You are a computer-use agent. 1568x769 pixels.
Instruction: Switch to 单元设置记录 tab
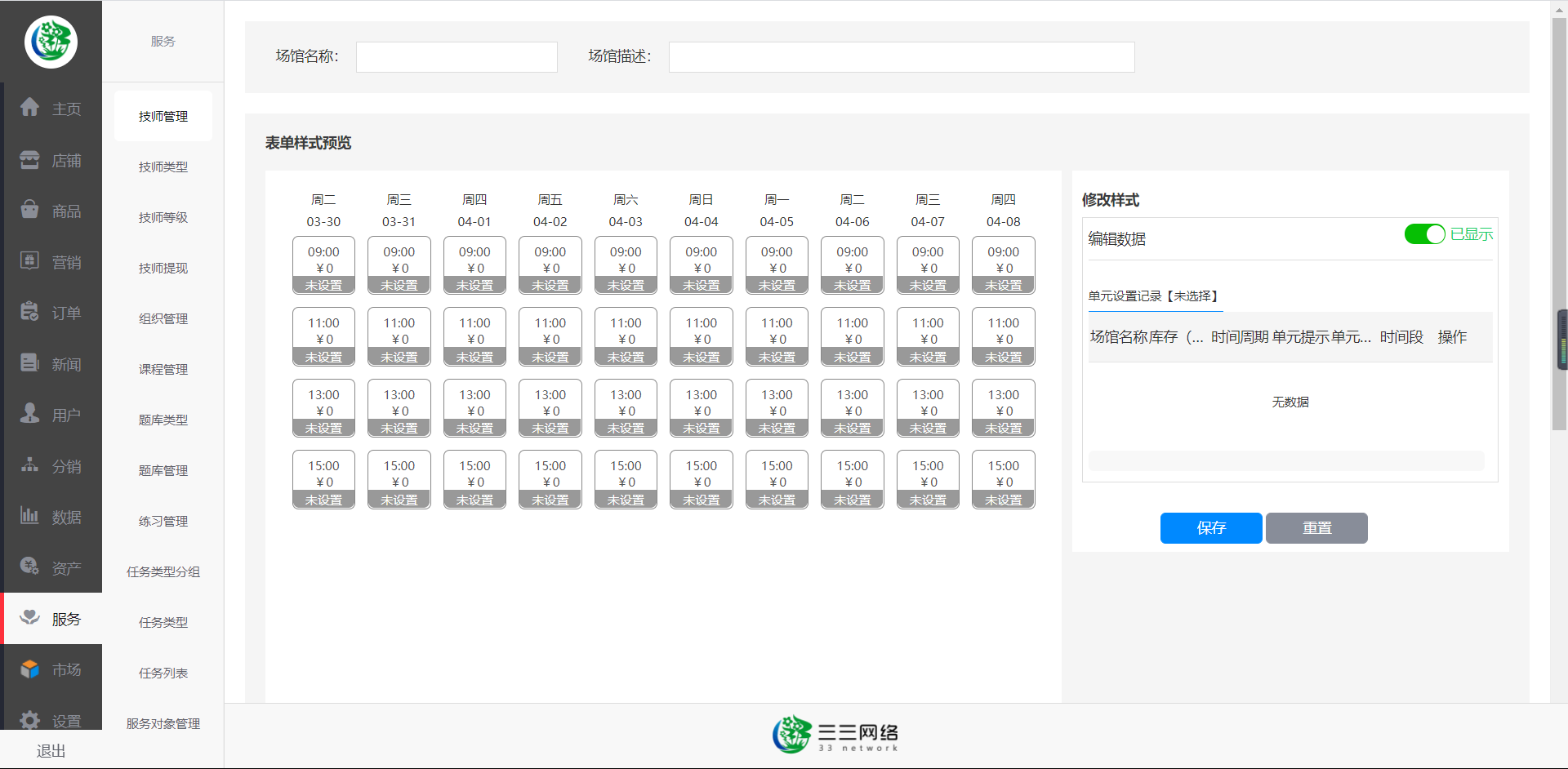[1153, 296]
